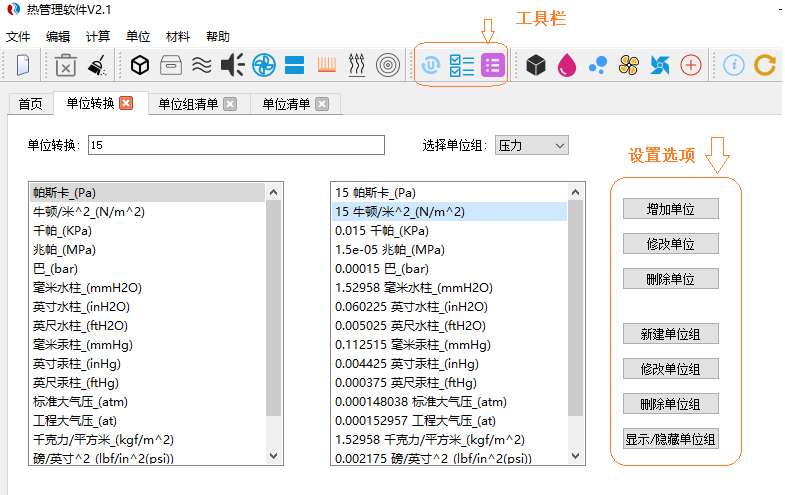The height and width of the screenshot is (495, 785).
Task: Click the 修改单位 button
Action: (x=670, y=244)
